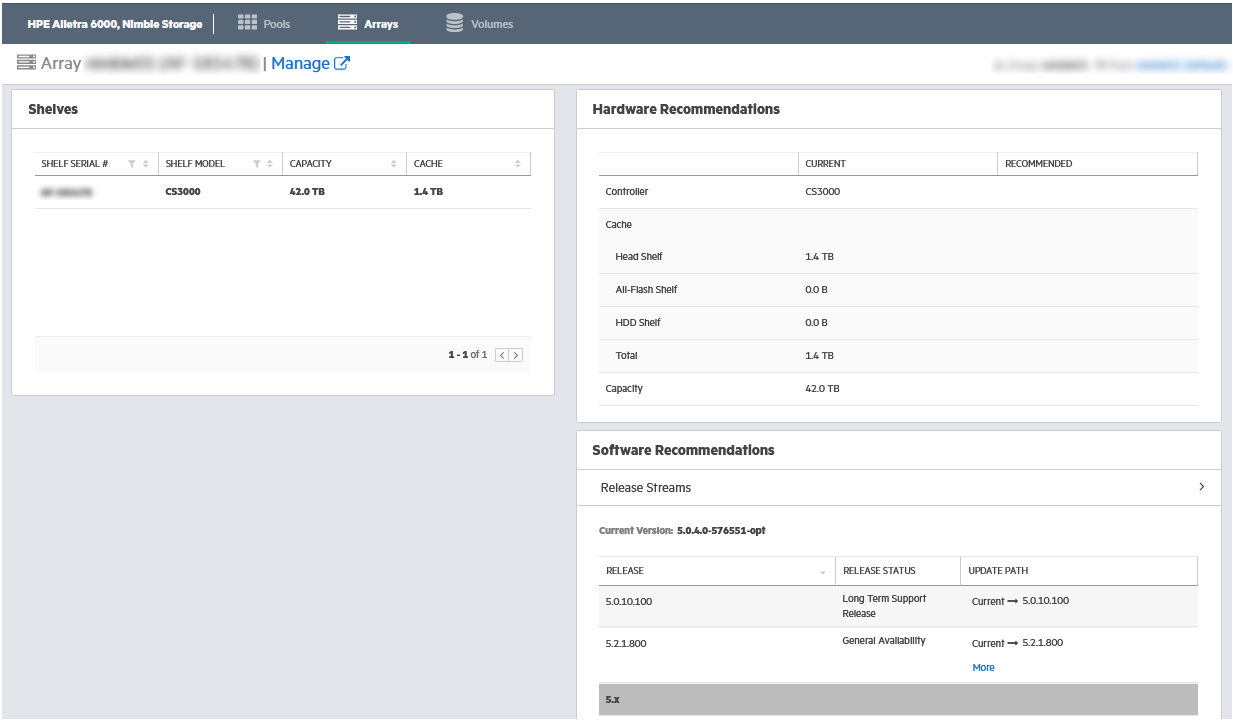
Task: Open the Shelf Model column filter
Action: click(256, 164)
